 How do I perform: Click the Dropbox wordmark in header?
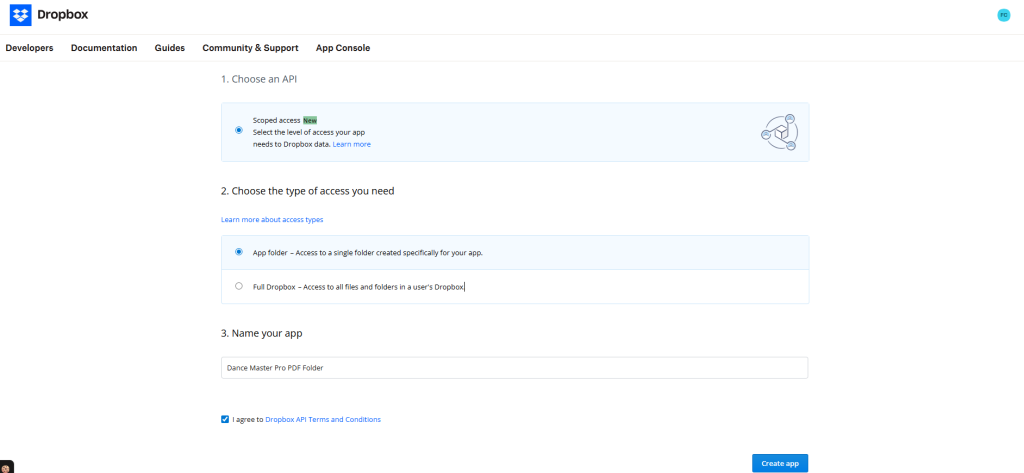pyautogui.click(x=62, y=16)
